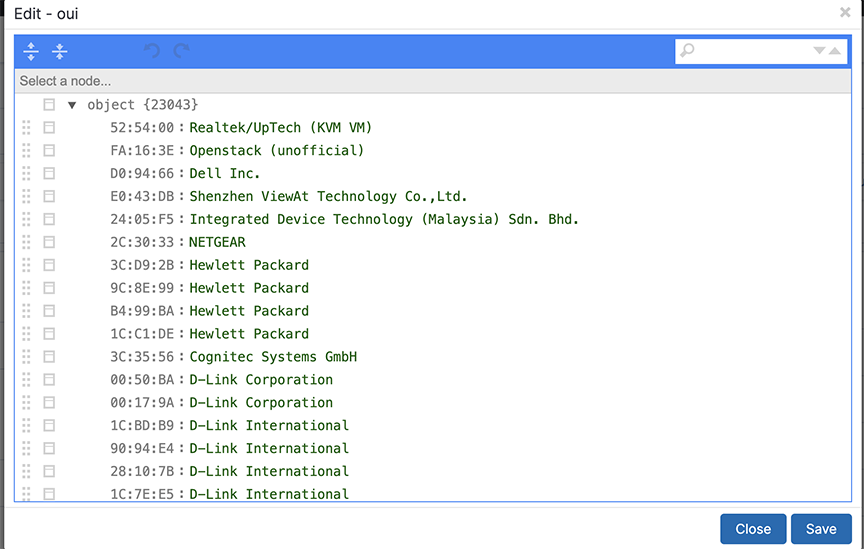Edit value Shenzhen ViewAt Technology Co.,Ltd.
The height and width of the screenshot is (549, 864).
pyautogui.click(x=328, y=196)
